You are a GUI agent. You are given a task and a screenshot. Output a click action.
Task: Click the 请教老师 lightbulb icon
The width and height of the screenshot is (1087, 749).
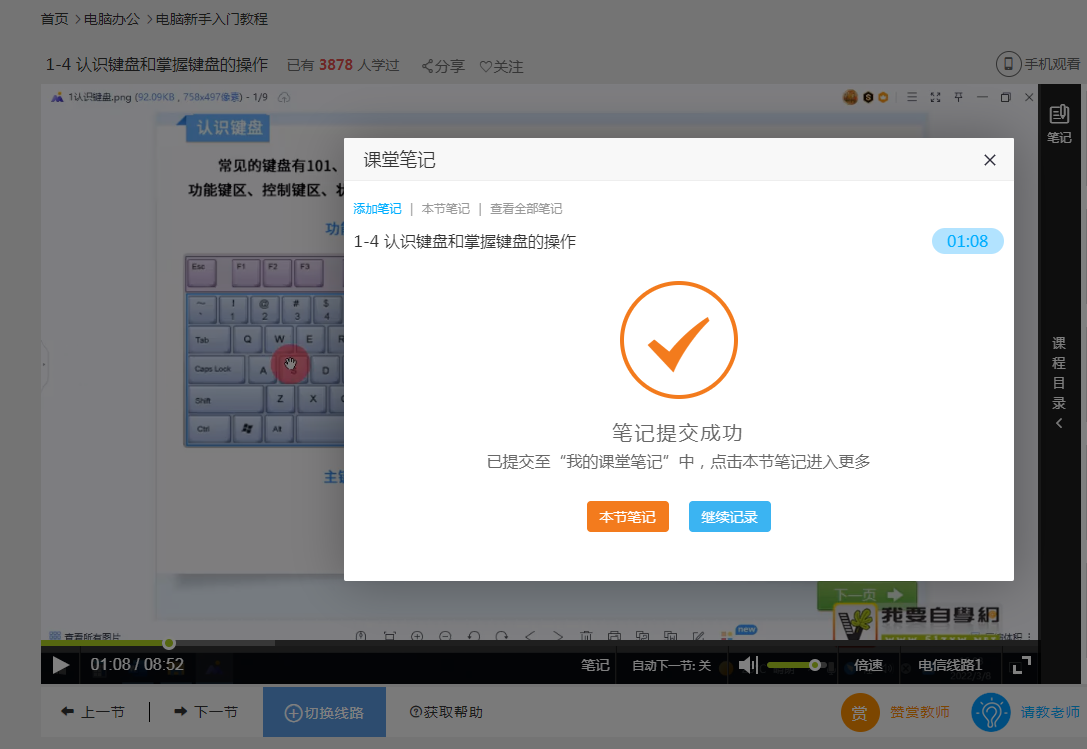(989, 712)
